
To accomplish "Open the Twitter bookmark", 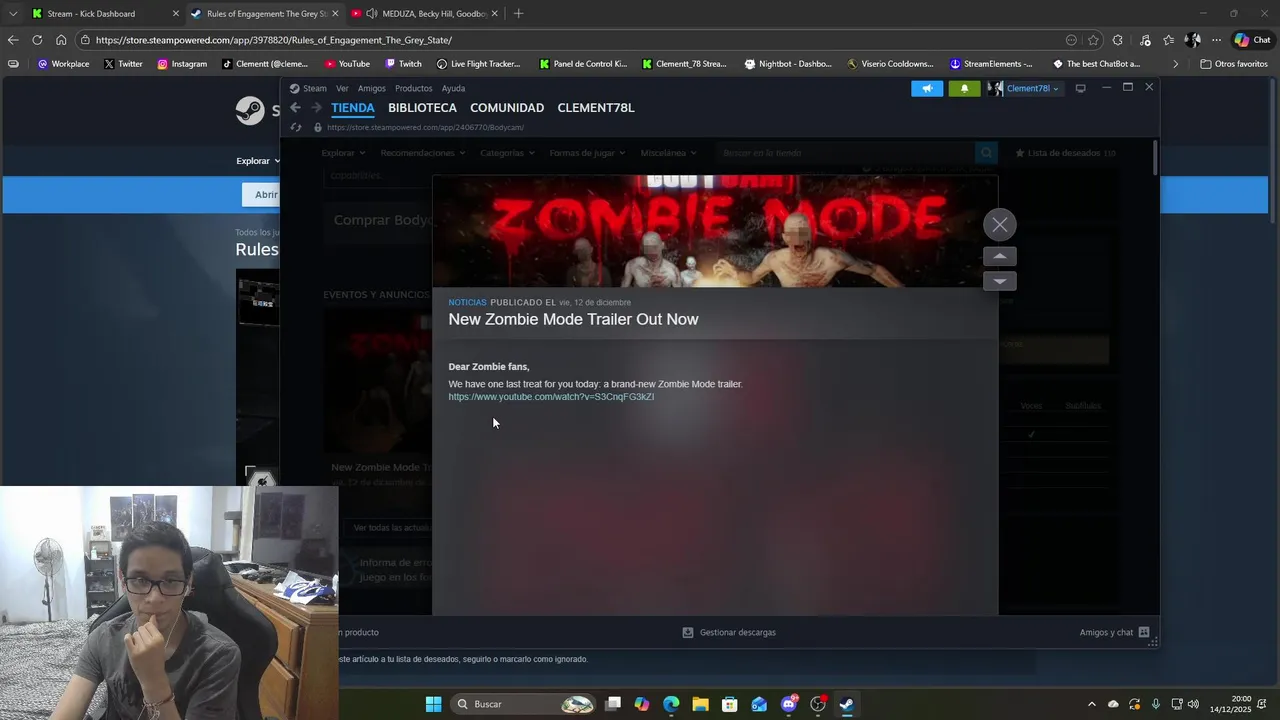I will pyautogui.click(x=123, y=64).
